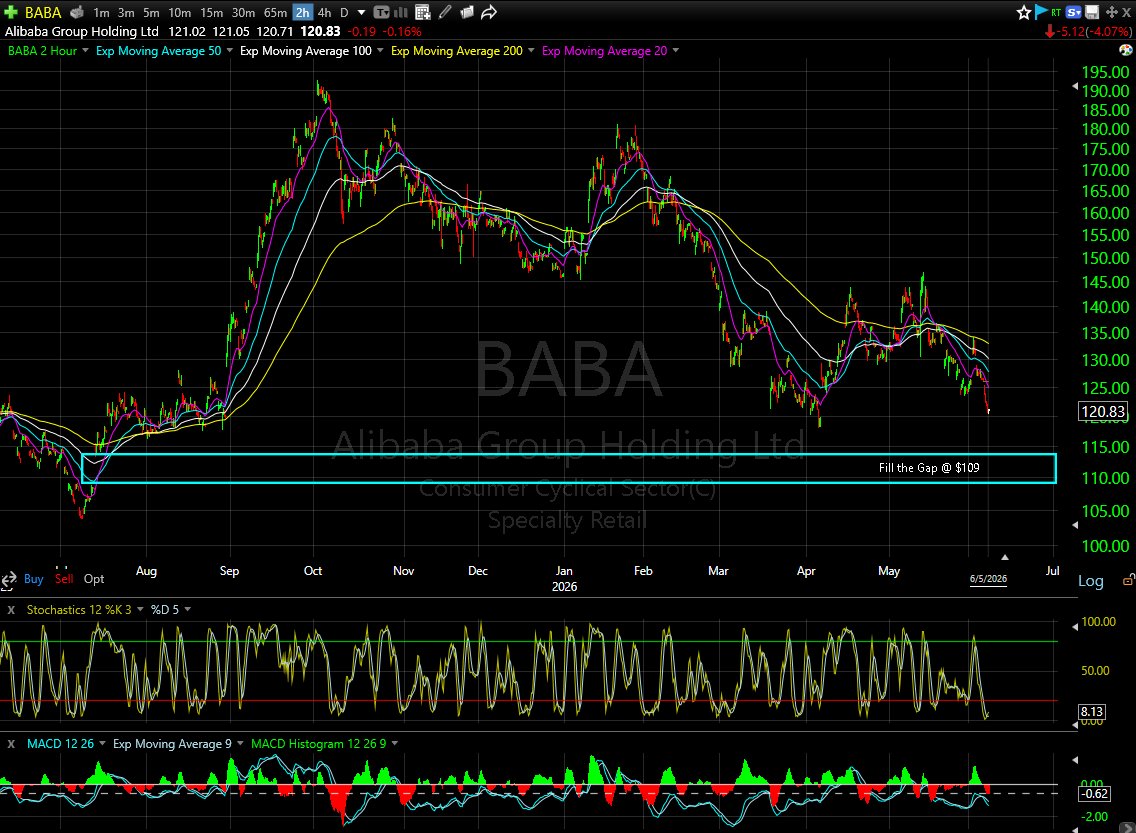This screenshot has width=1136, height=833.
Task: Close the Stochastics panel with its X
Action: pyautogui.click(x=11, y=610)
